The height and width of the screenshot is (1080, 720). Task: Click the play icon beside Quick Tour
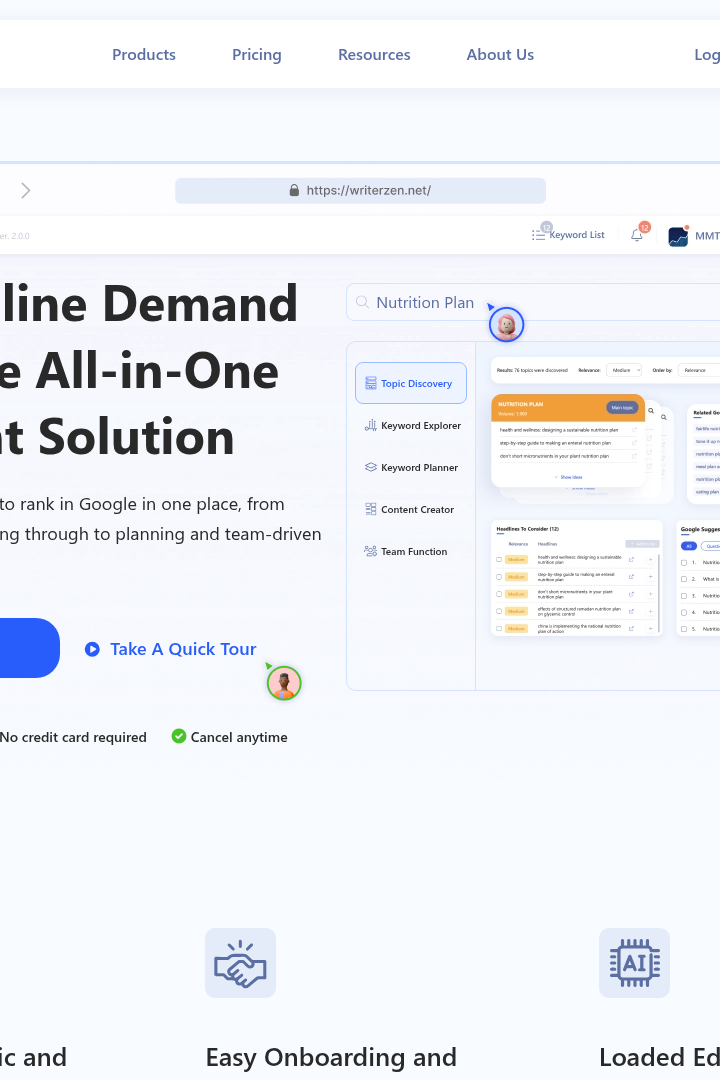[92, 649]
